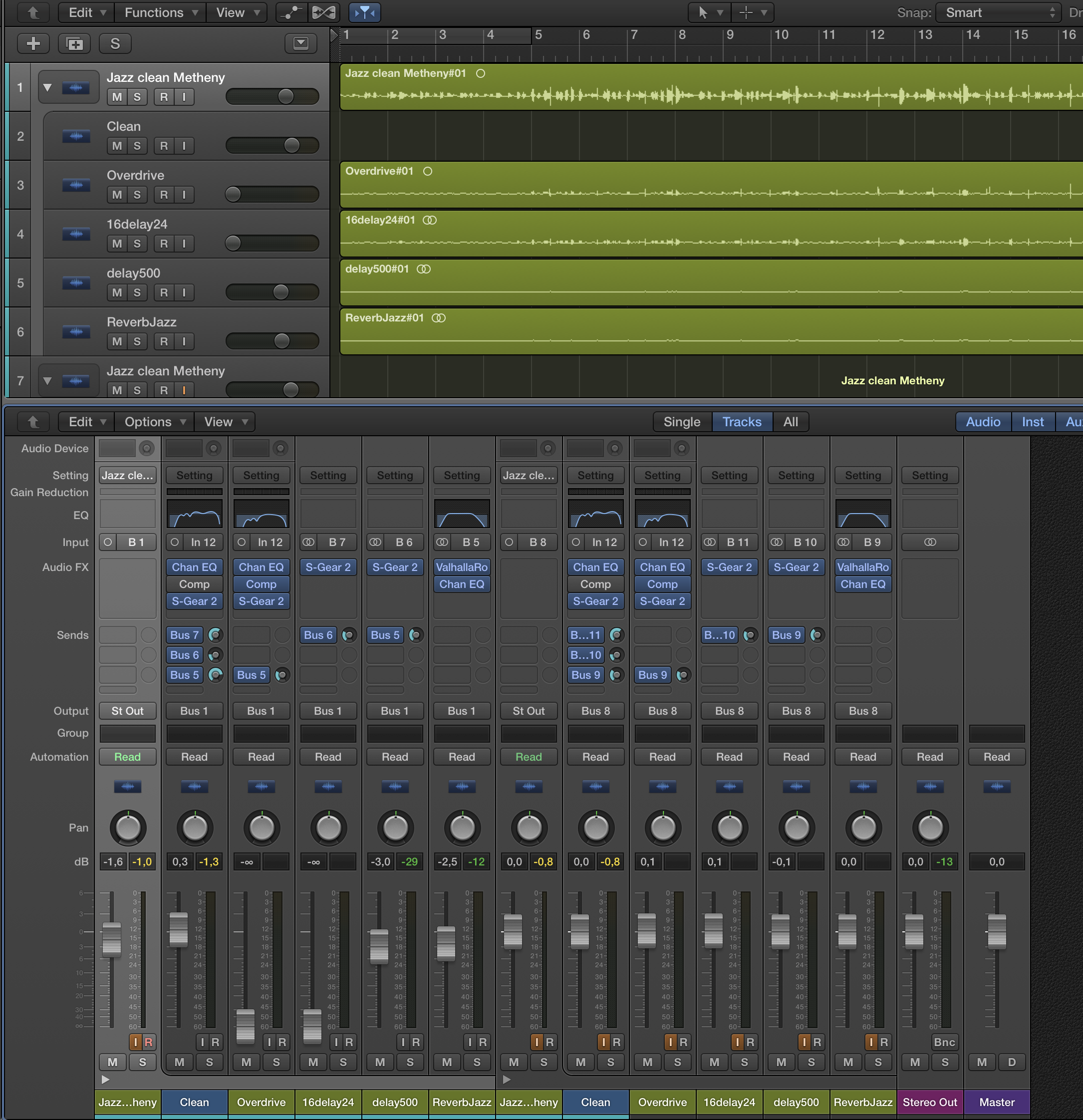Open the EQ thumbnail on the Clean channel strip
The image size is (1083, 1120).
(x=194, y=513)
